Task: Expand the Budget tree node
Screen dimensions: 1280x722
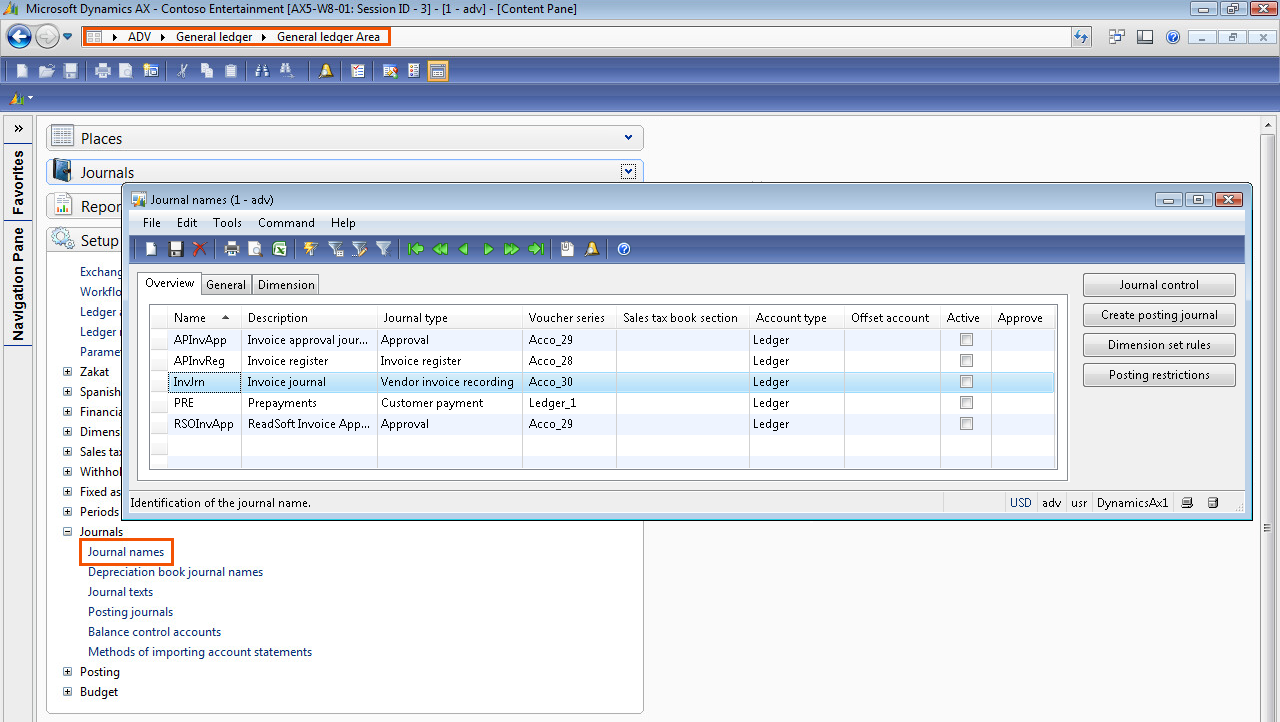Action: click(68, 692)
